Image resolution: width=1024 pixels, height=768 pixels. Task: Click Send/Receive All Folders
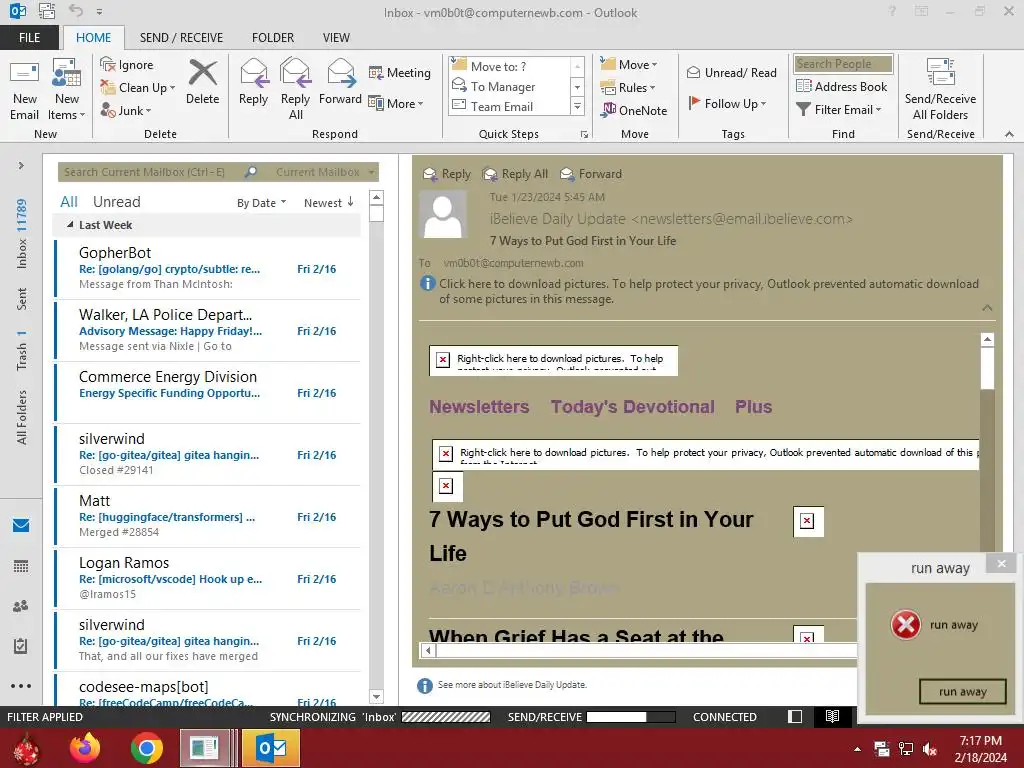(940, 90)
